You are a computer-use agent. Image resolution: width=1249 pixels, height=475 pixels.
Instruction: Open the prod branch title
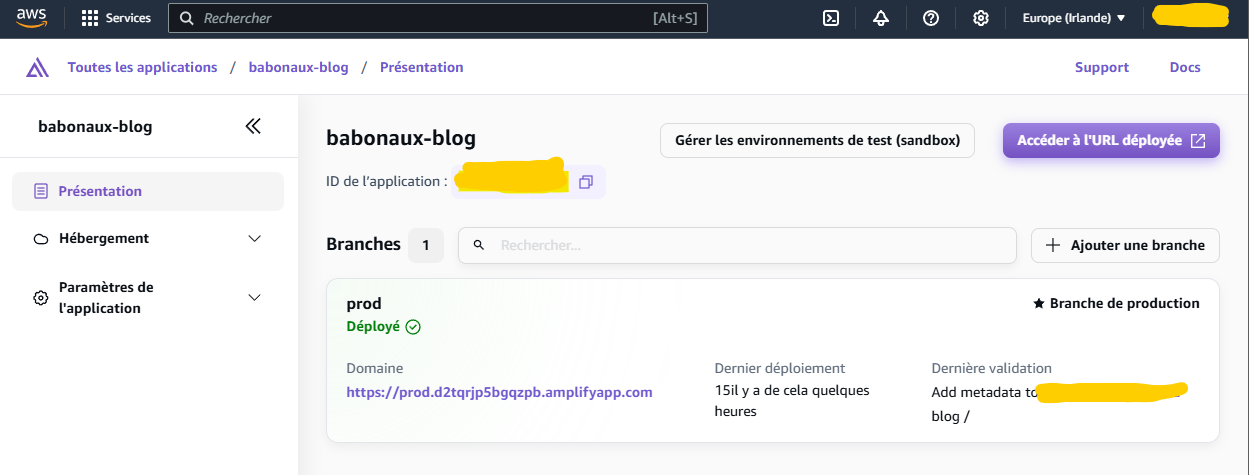point(364,303)
